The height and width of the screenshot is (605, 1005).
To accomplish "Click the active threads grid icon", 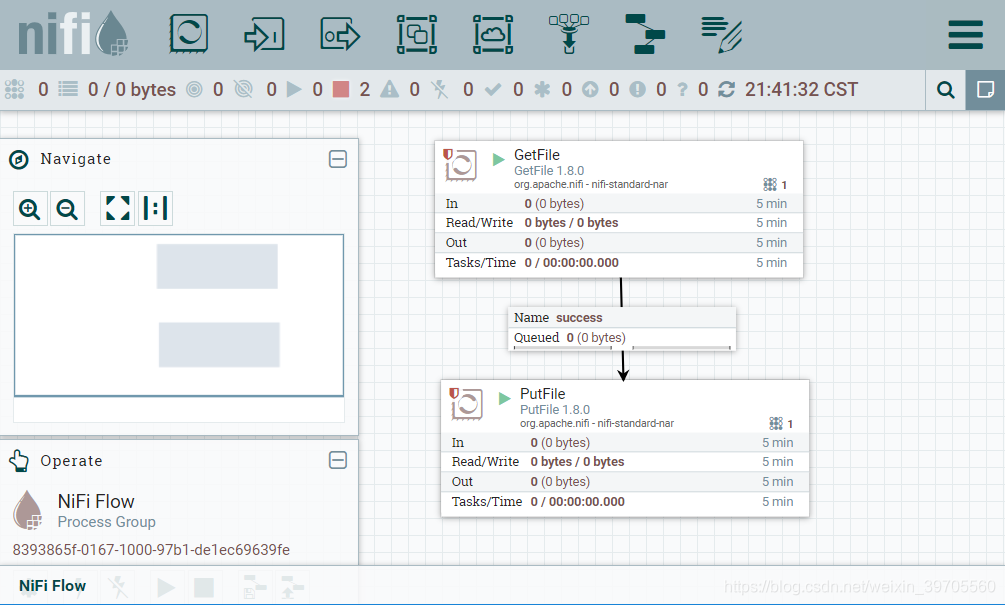I will point(14,89).
